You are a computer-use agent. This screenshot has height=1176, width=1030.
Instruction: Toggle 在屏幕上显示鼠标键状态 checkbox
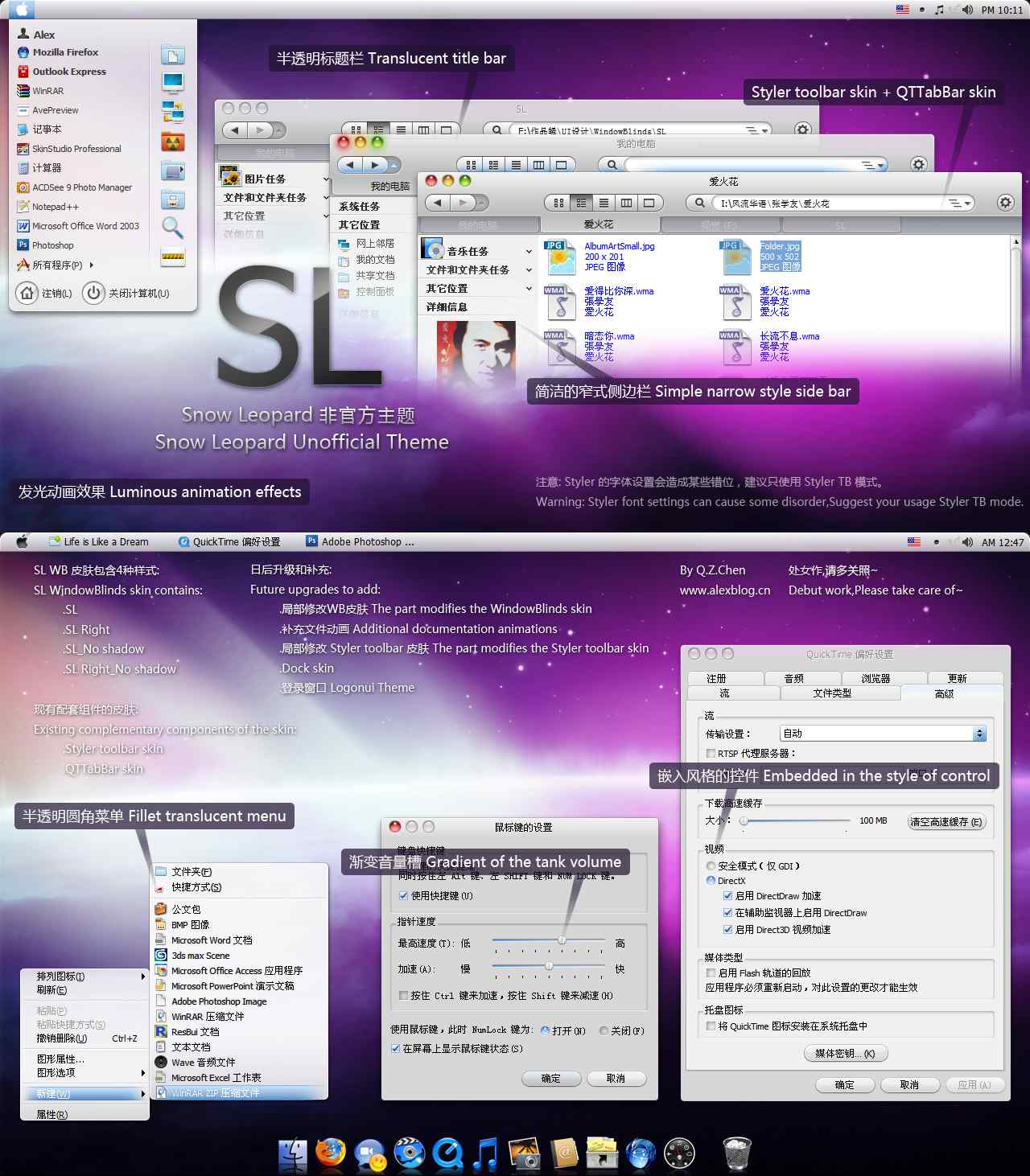click(x=395, y=1048)
